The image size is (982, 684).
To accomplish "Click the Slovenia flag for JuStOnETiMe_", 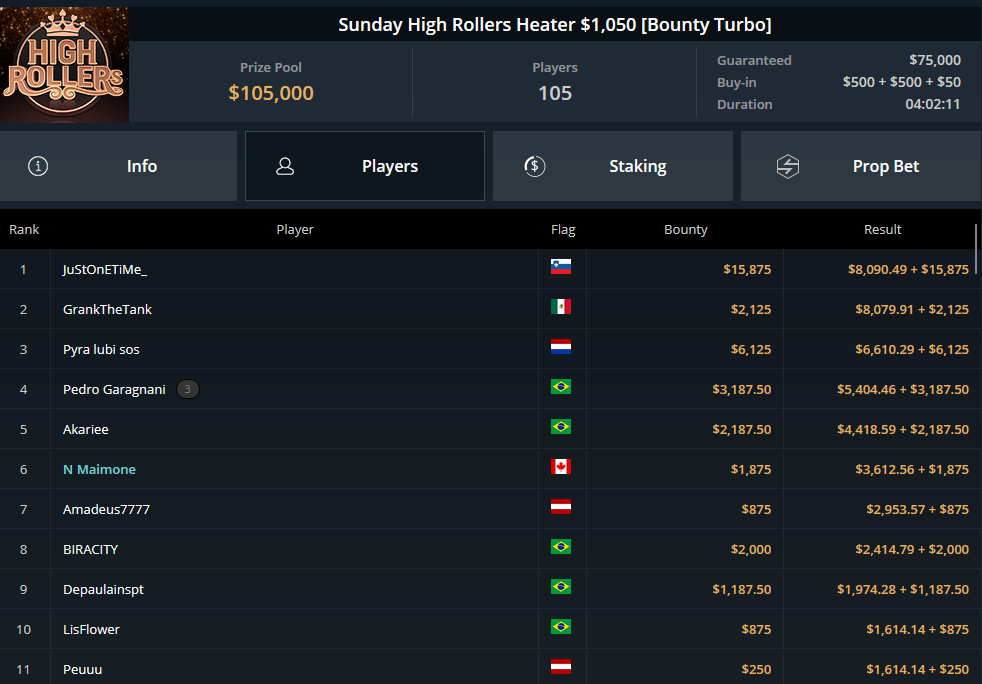I will coord(561,267).
